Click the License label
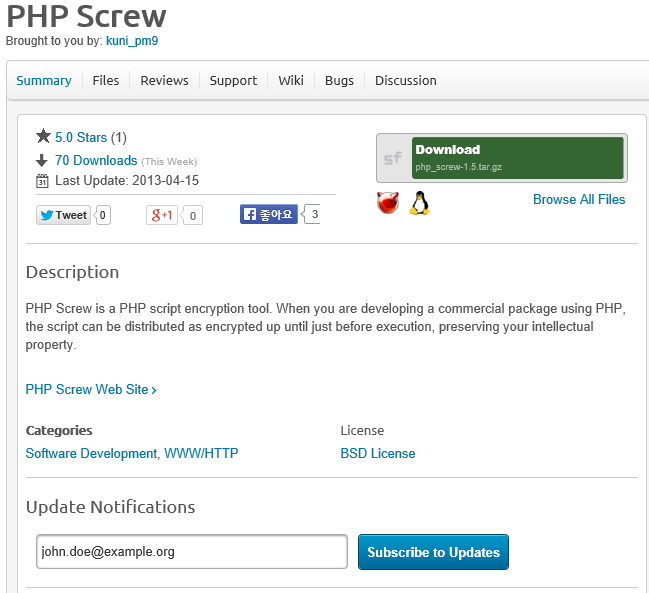The width and height of the screenshot is (649, 593). 362,431
